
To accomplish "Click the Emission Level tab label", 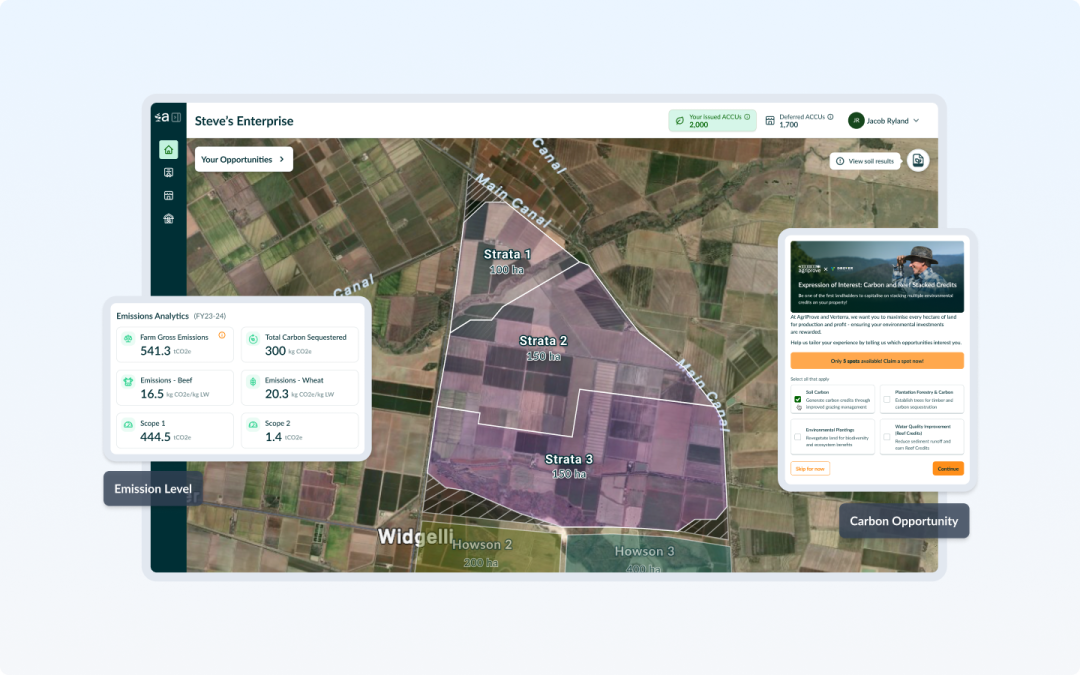I will coord(152,489).
